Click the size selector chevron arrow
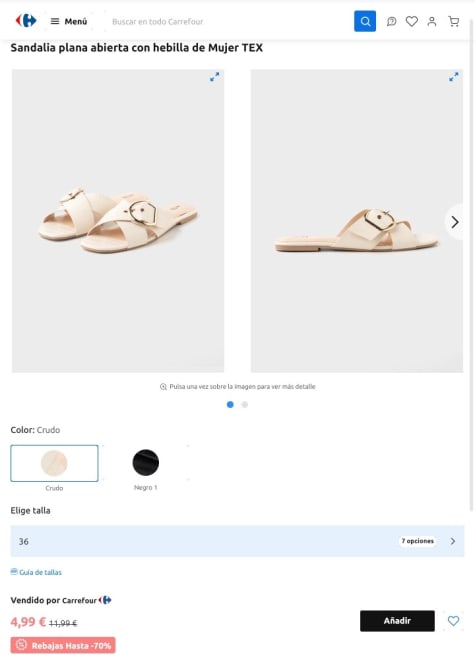 point(453,541)
